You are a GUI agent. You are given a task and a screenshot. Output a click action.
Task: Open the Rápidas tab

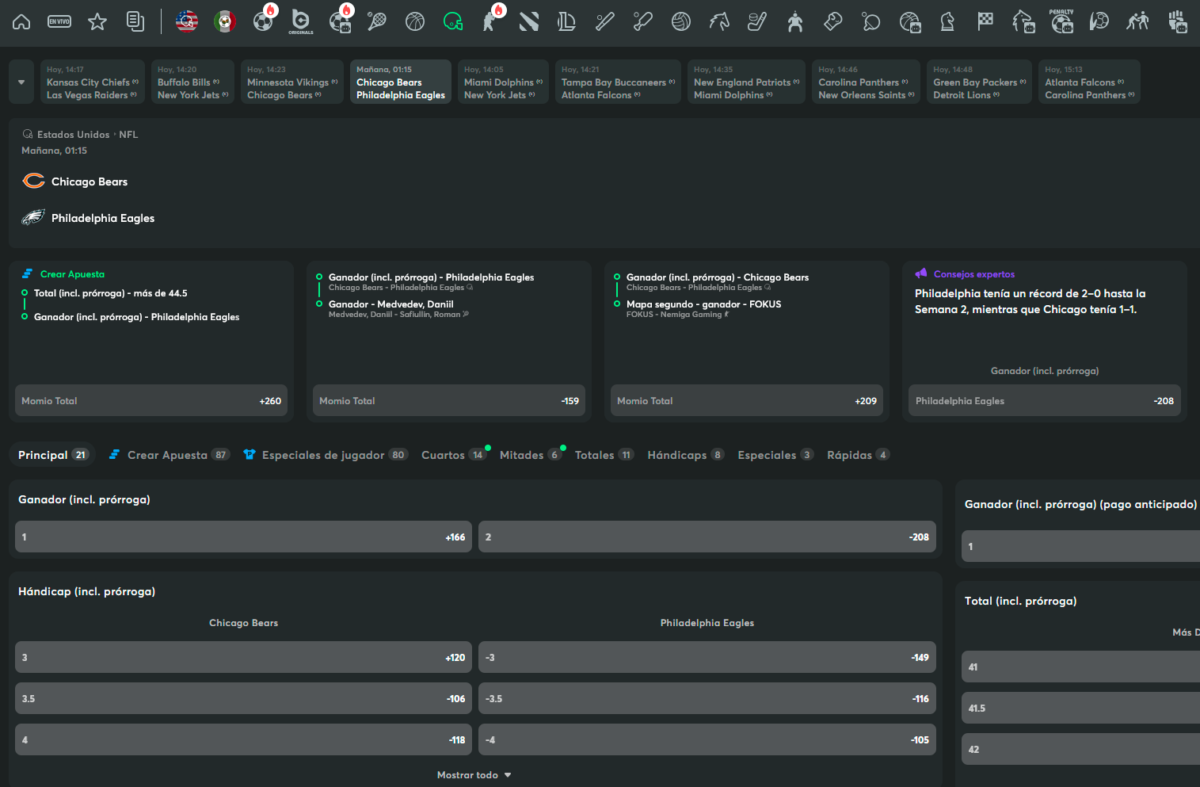858,455
